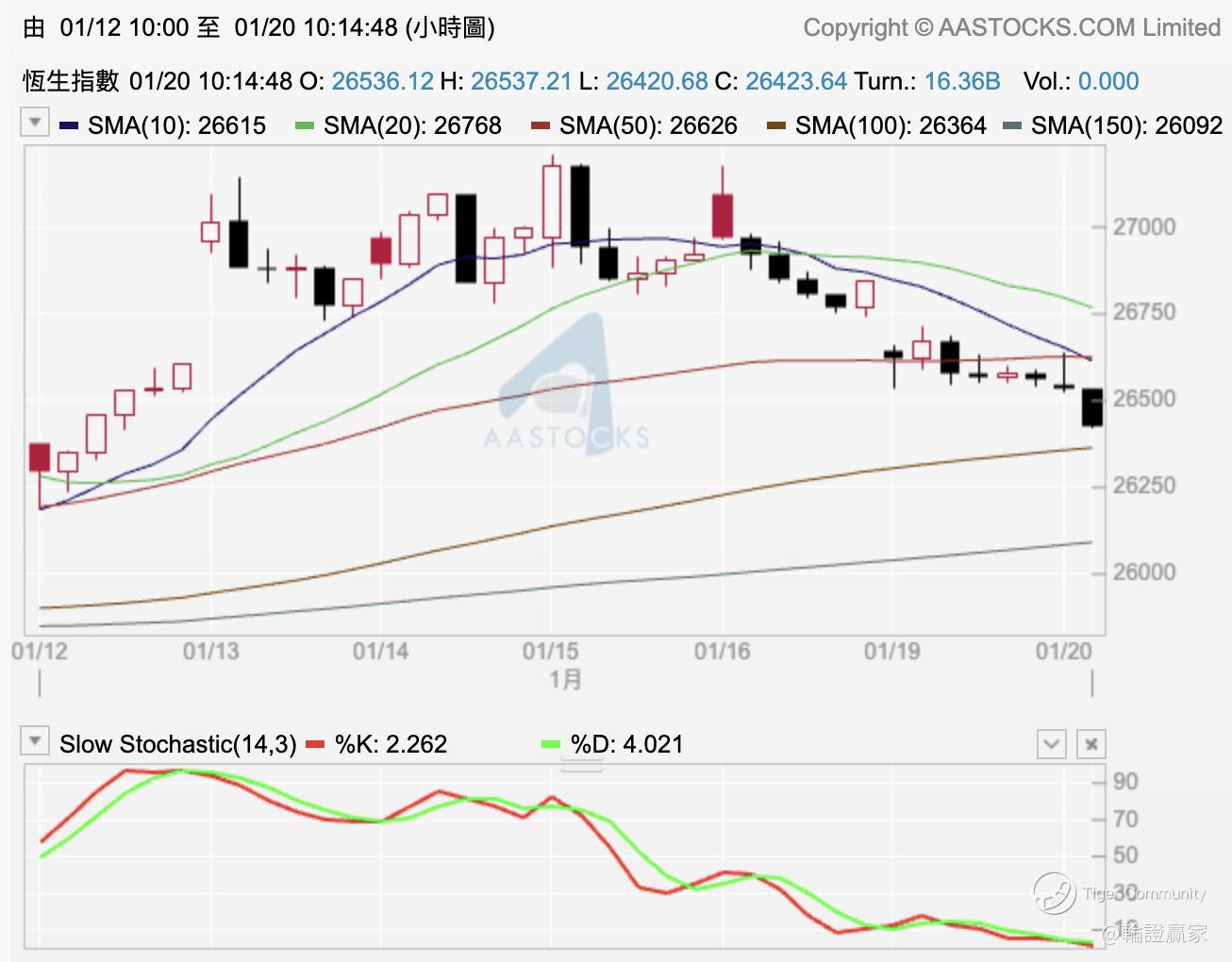Click the 01/20 date axis label
This screenshot has width=1232, height=962.
click(1063, 652)
